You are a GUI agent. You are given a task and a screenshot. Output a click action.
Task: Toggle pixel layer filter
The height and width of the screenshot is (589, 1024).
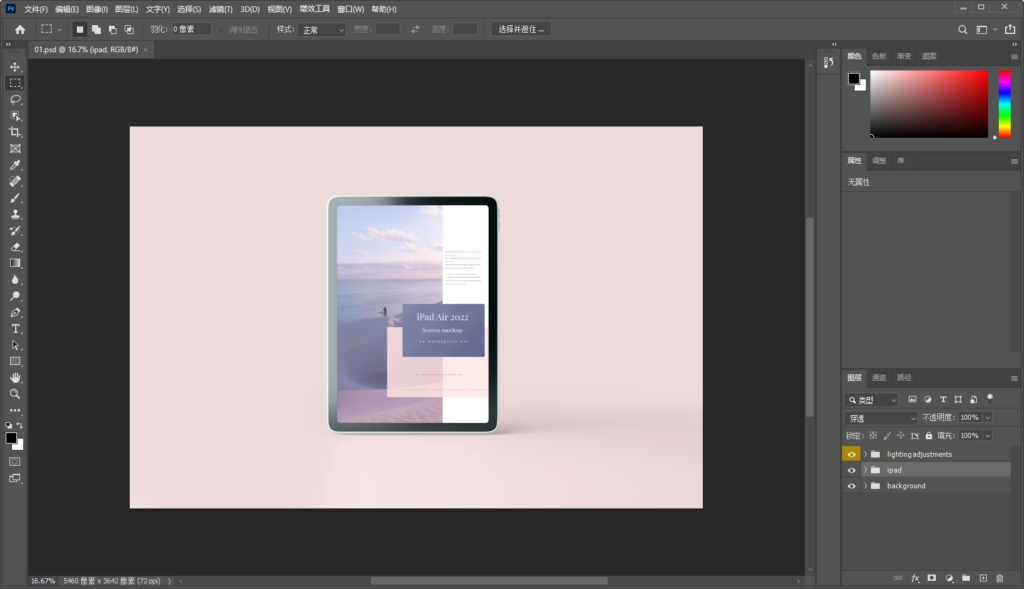click(912, 399)
